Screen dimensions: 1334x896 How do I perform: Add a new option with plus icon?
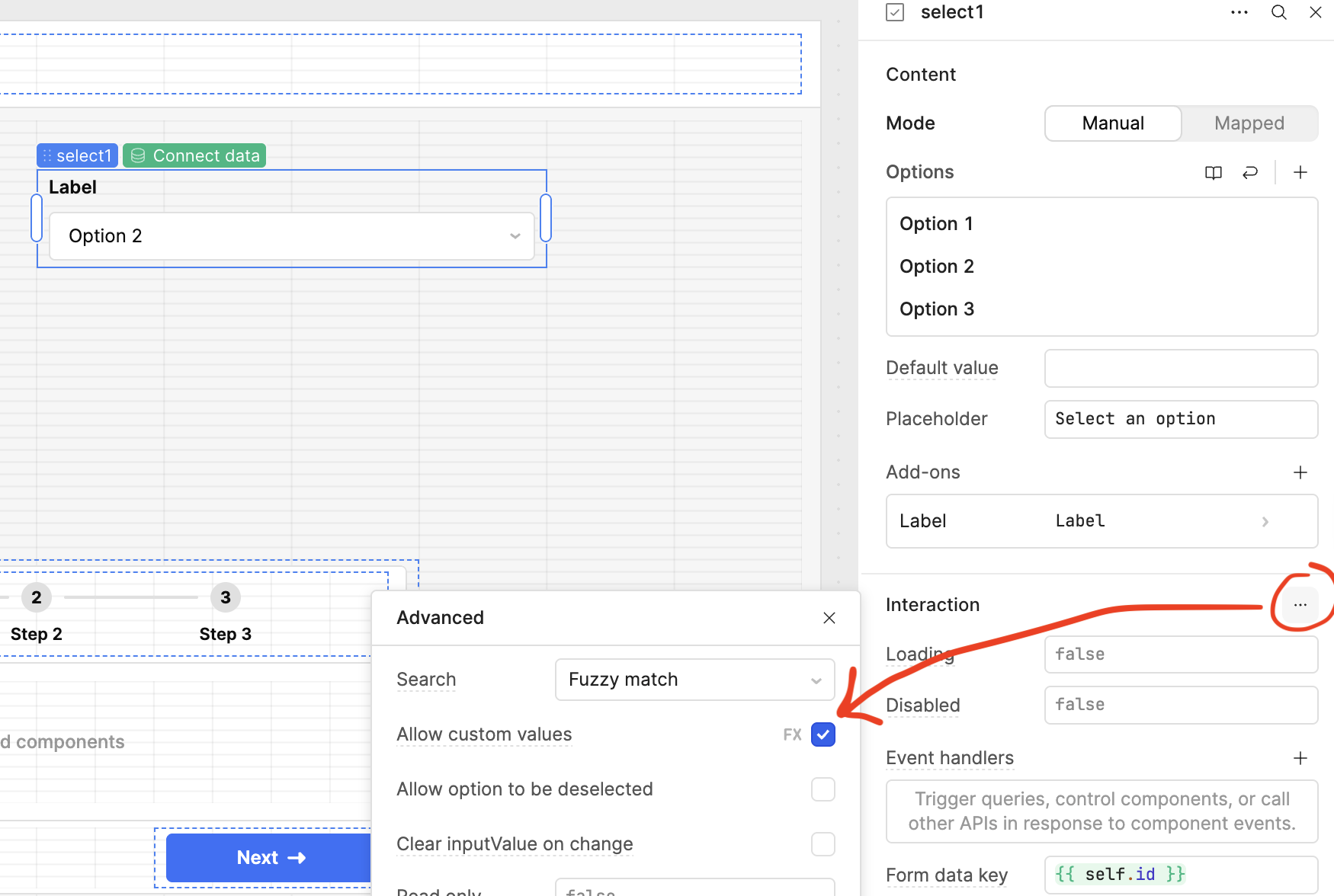click(1300, 172)
